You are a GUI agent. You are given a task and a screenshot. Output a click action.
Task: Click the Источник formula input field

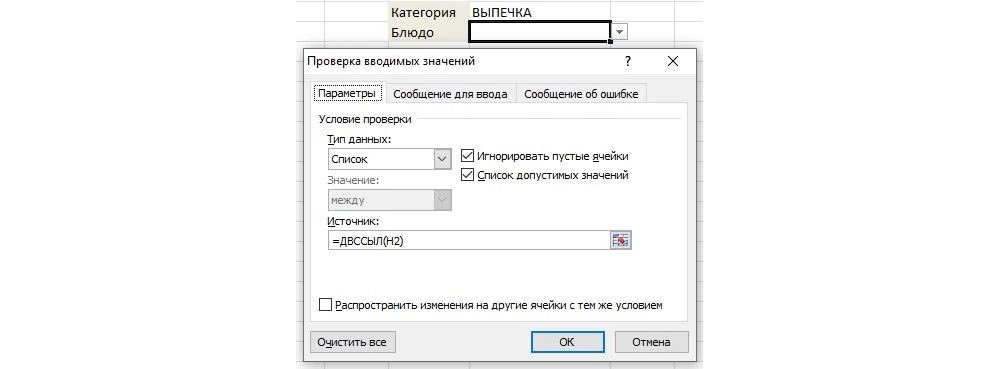(x=469, y=240)
